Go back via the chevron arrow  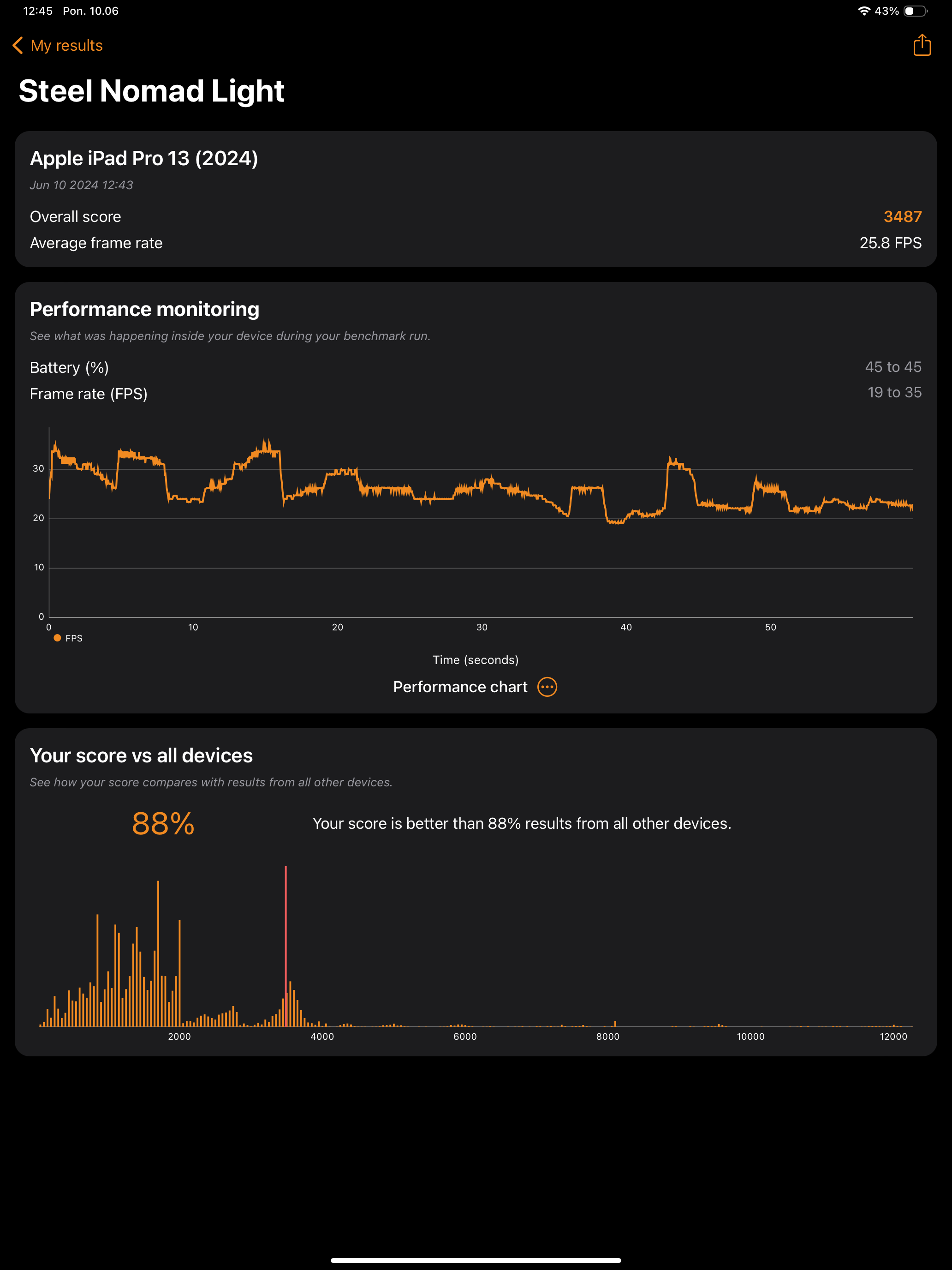(x=18, y=45)
